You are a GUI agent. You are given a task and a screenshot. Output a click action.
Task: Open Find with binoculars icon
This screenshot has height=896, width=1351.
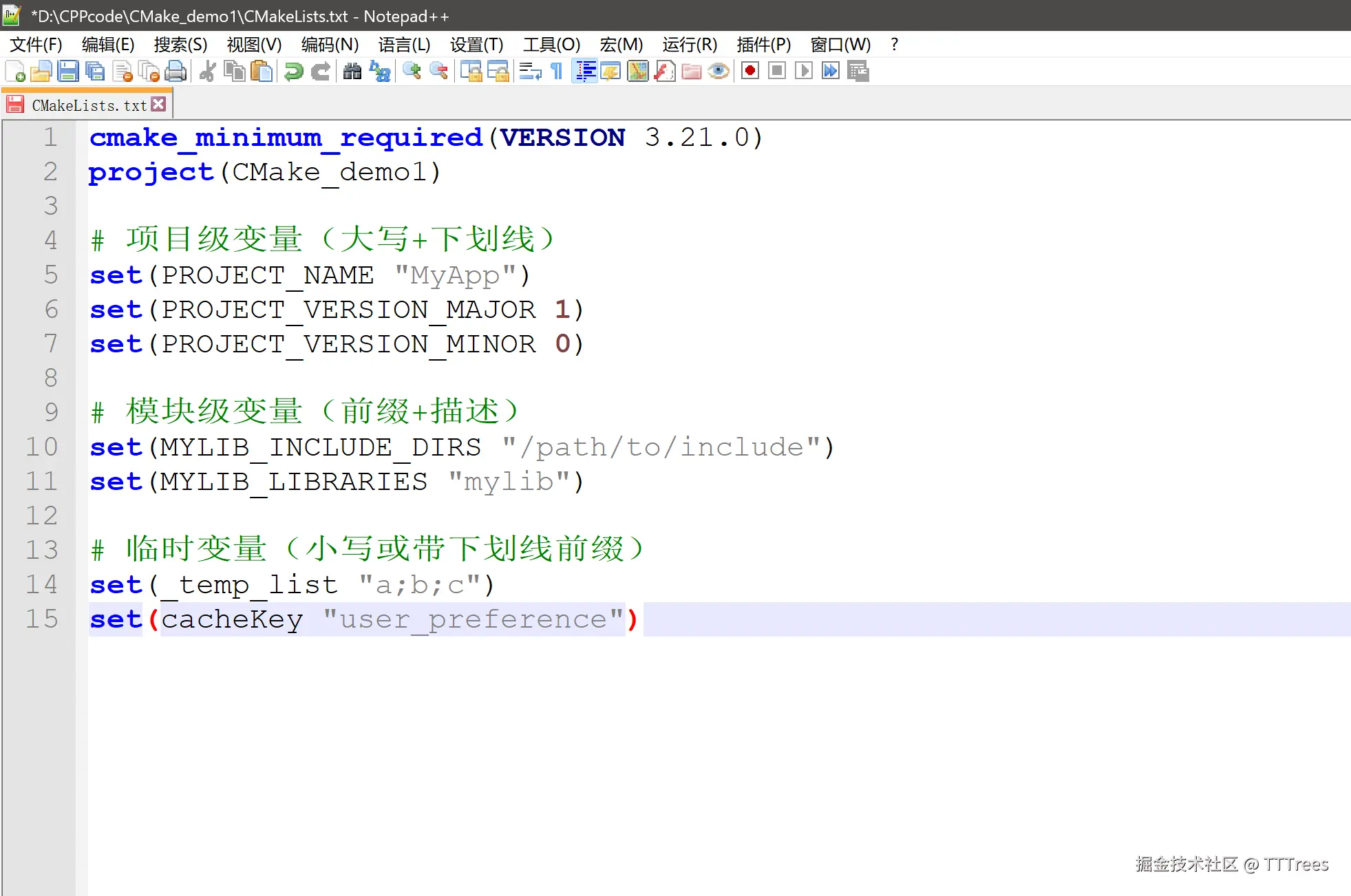352,71
